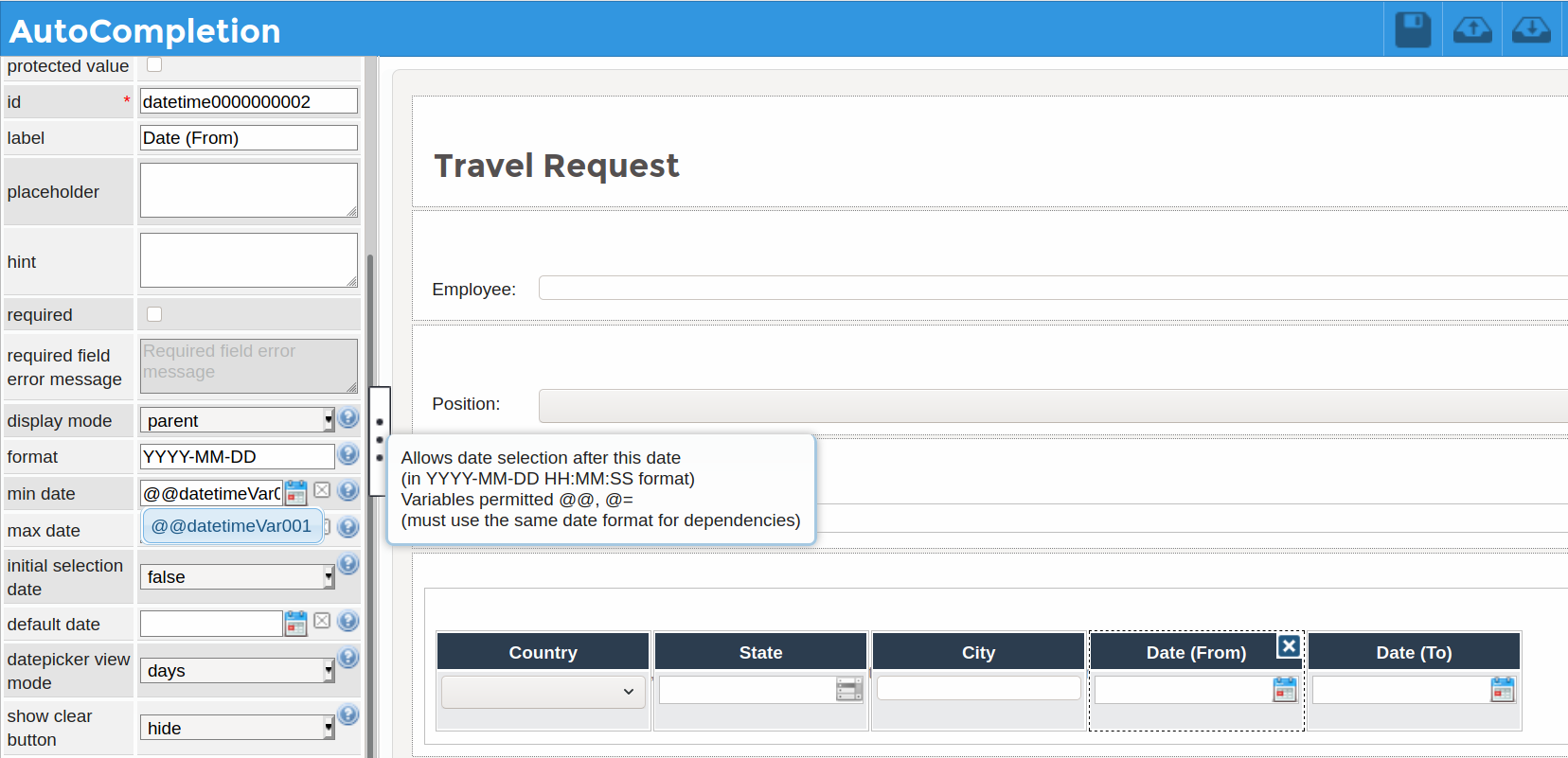Image resolution: width=1568 pixels, height=758 pixels.
Task: Select the @@datetimeVar001 suggestion
Action: 231,526
